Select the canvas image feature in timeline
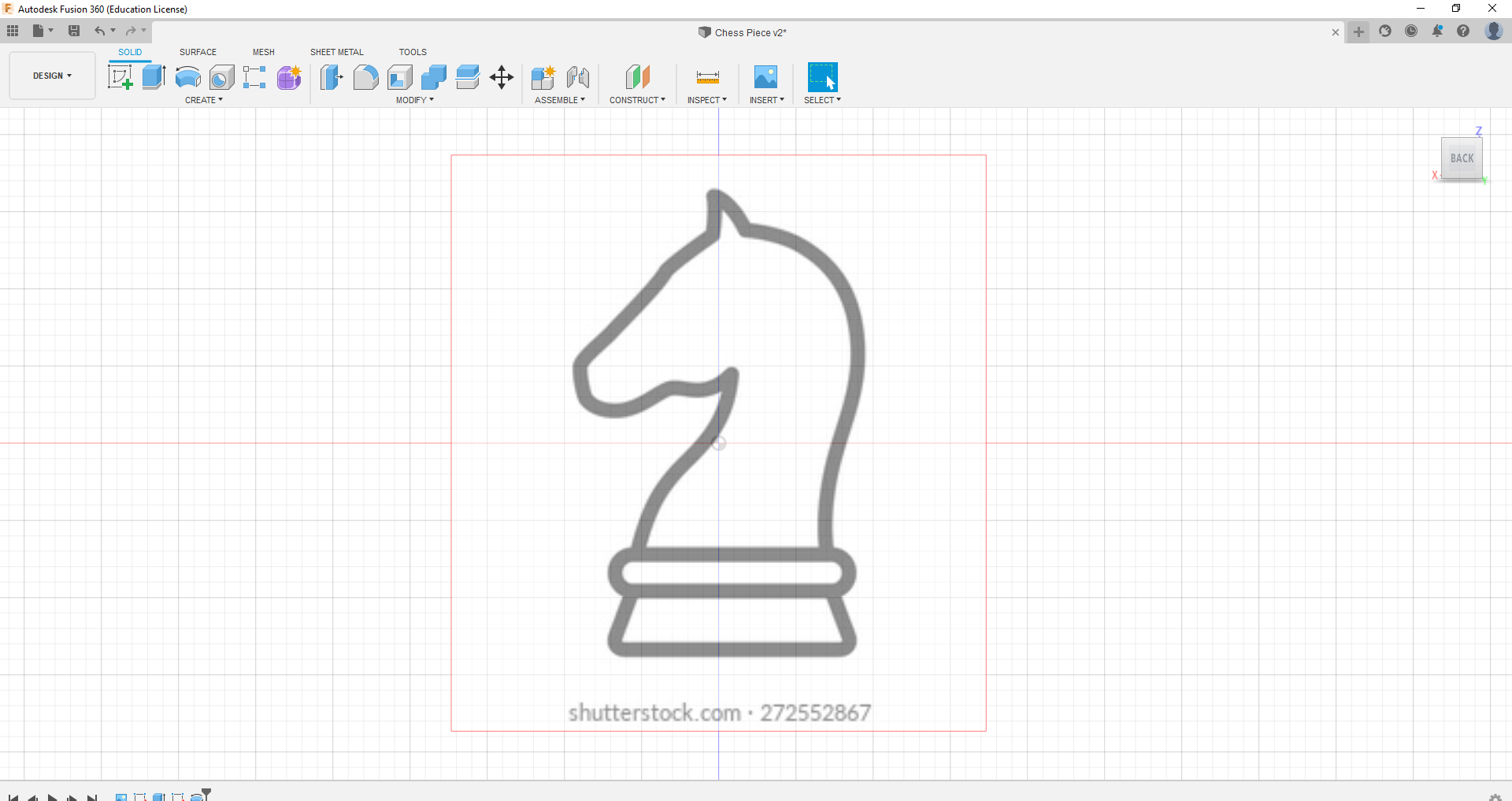Screen dimensions: 1512x801 (121, 796)
